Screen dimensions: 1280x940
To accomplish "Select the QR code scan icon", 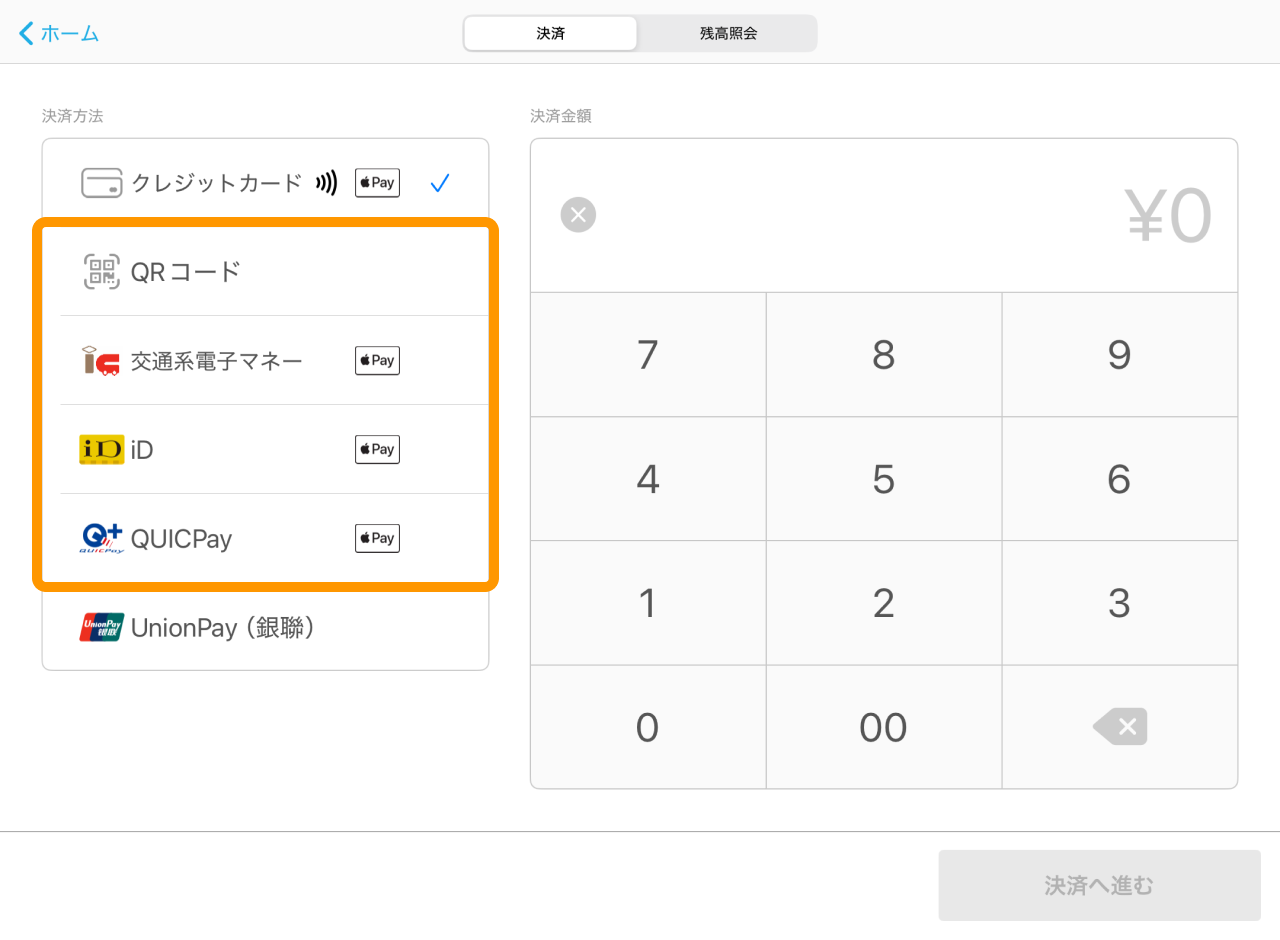I will click(101, 272).
